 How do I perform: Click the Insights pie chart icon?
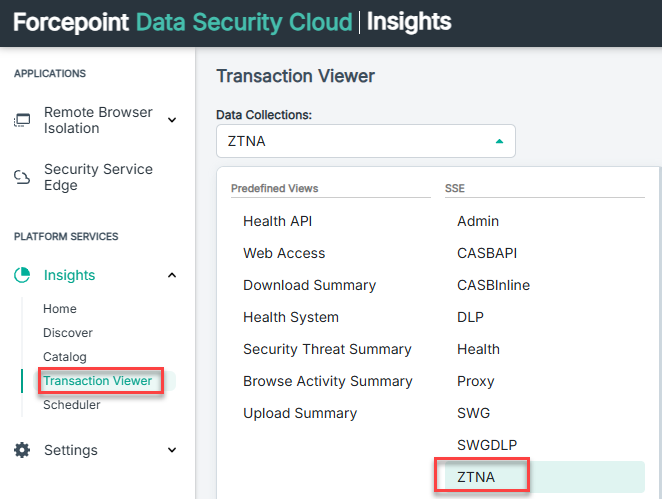[x=22, y=275]
